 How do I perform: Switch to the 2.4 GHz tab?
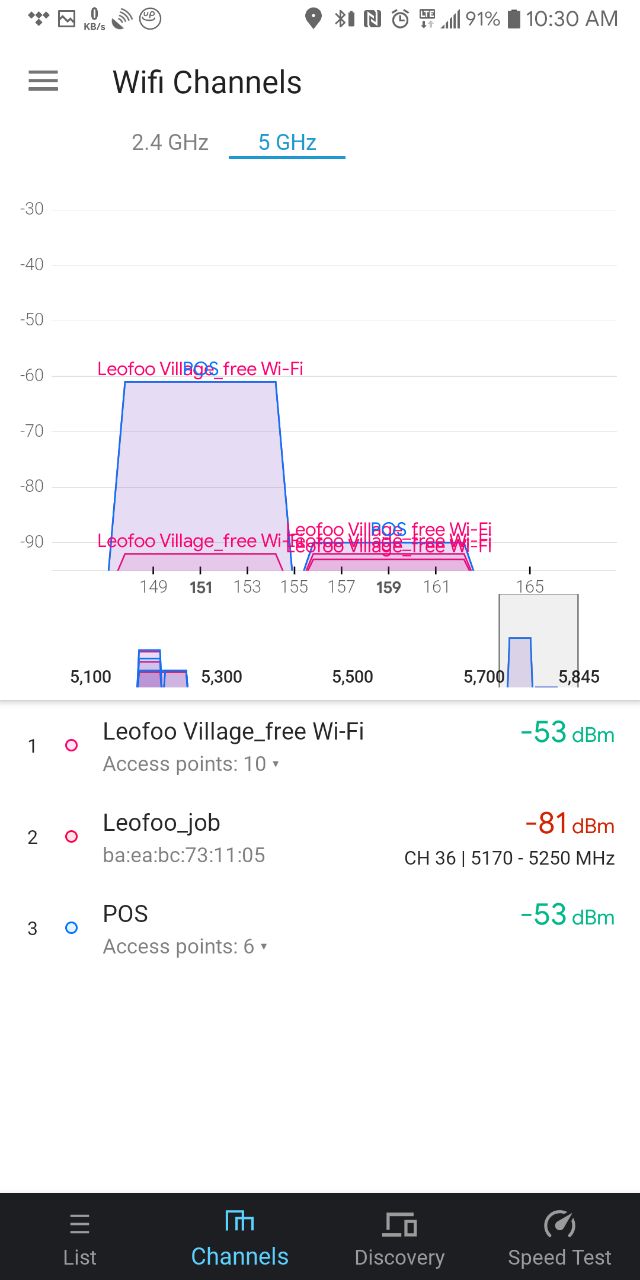[x=170, y=142]
